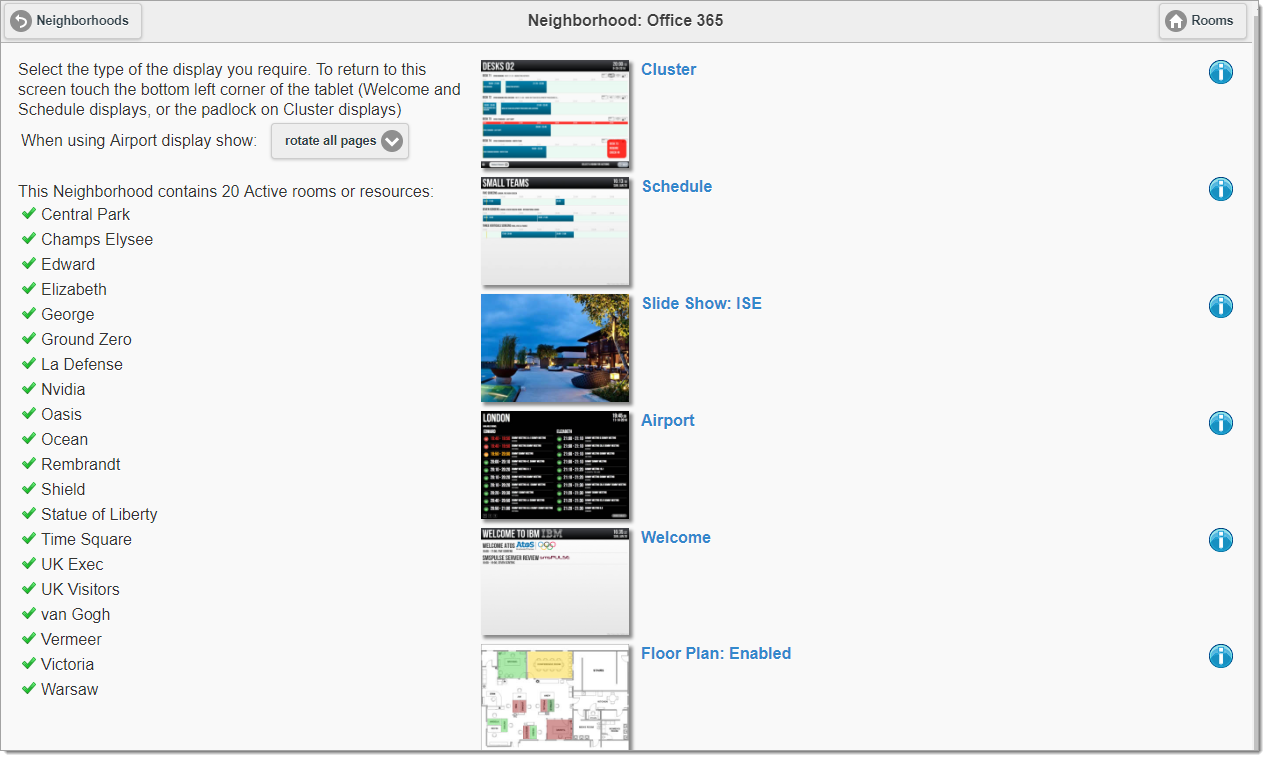The height and width of the screenshot is (759, 1267).
Task: Open the Rooms home button
Action: click(1202, 20)
